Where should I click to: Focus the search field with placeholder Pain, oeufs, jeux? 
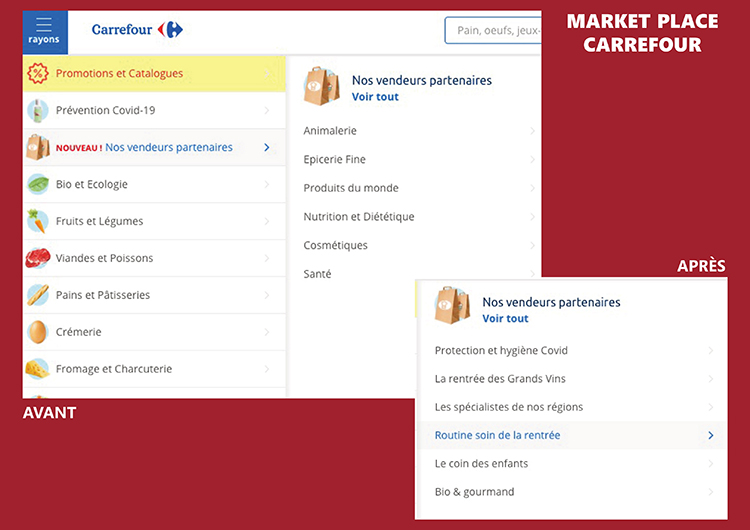(x=493, y=31)
